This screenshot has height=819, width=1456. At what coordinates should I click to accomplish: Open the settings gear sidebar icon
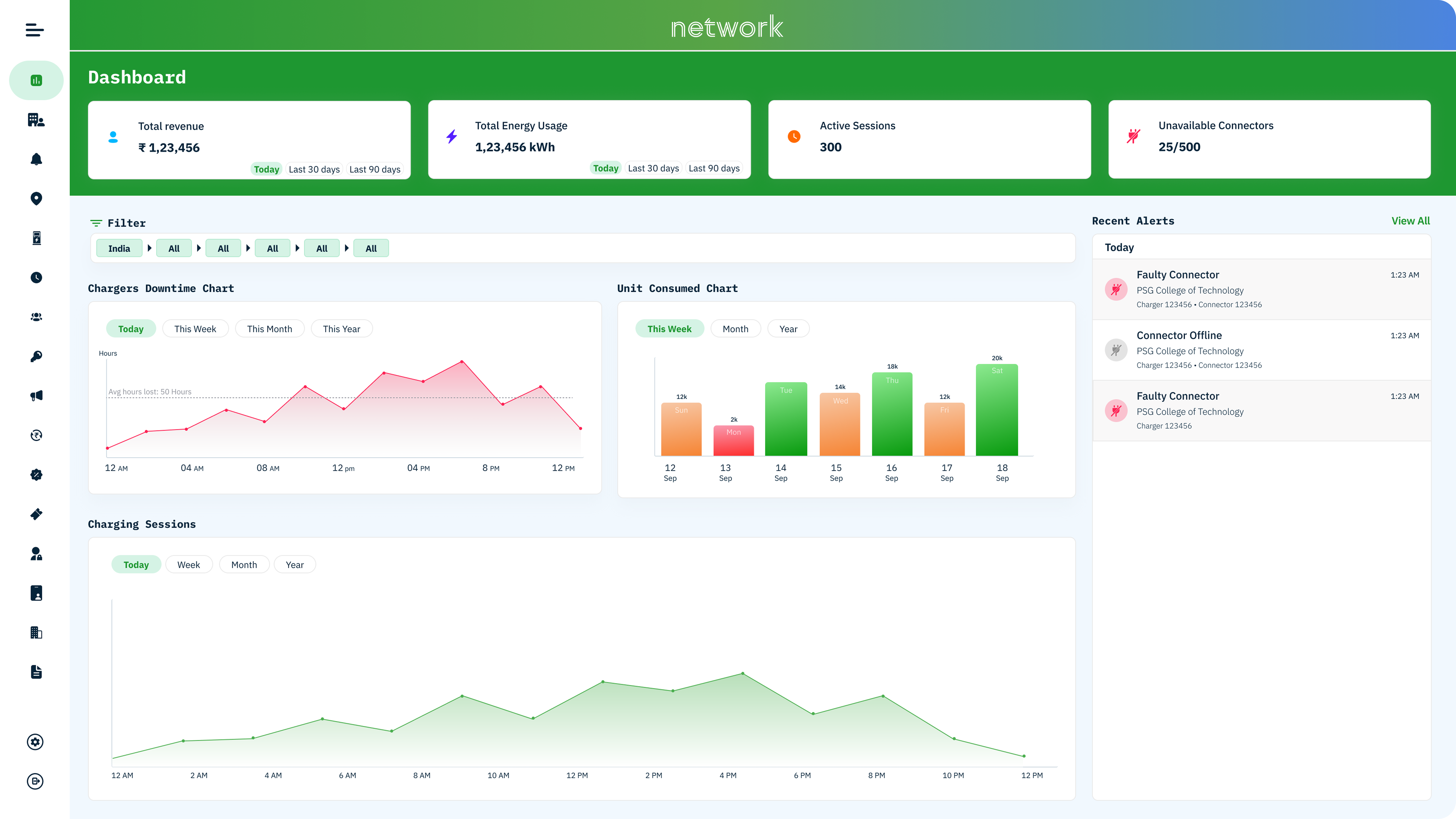35,742
